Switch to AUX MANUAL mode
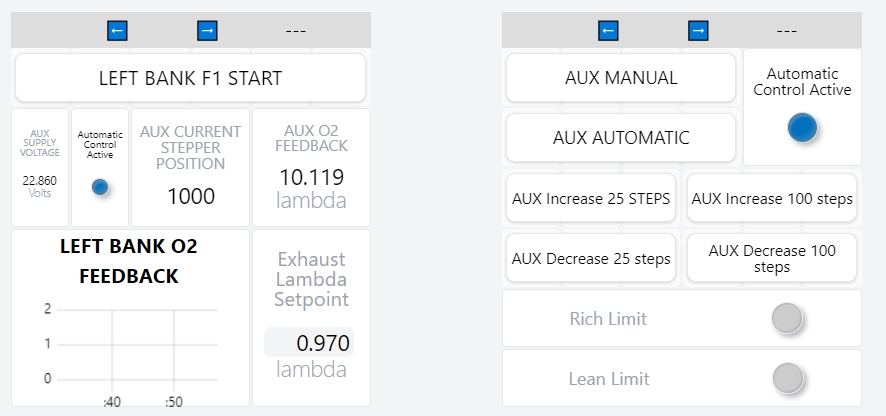The height and width of the screenshot is (416, 886). pyautogui.click(x=621, y=78)
